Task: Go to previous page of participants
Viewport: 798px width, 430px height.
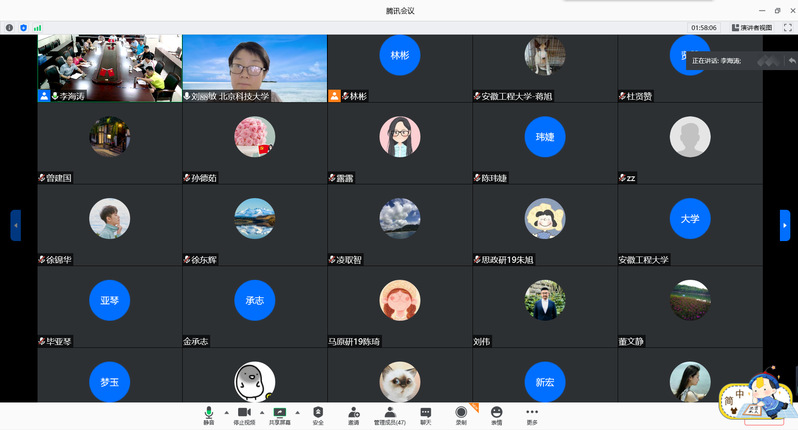Action: click(x=15, y=225)
